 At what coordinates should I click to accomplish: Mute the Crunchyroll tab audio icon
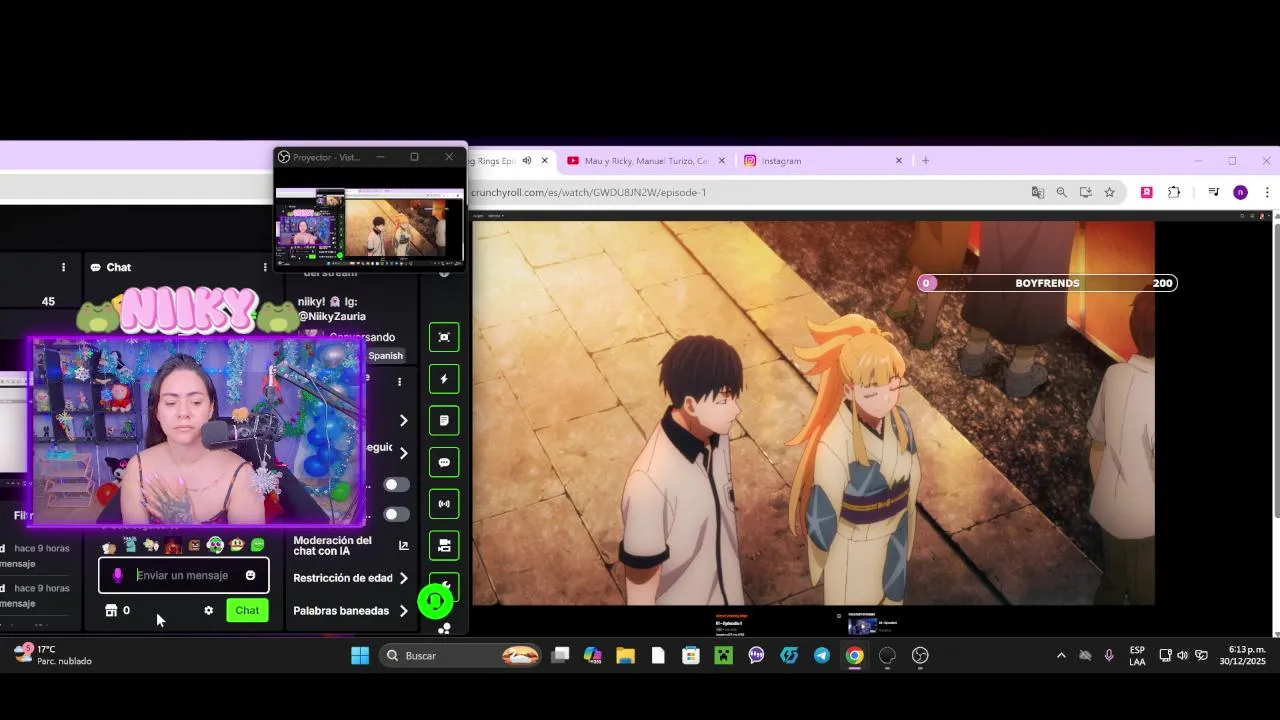526,160
